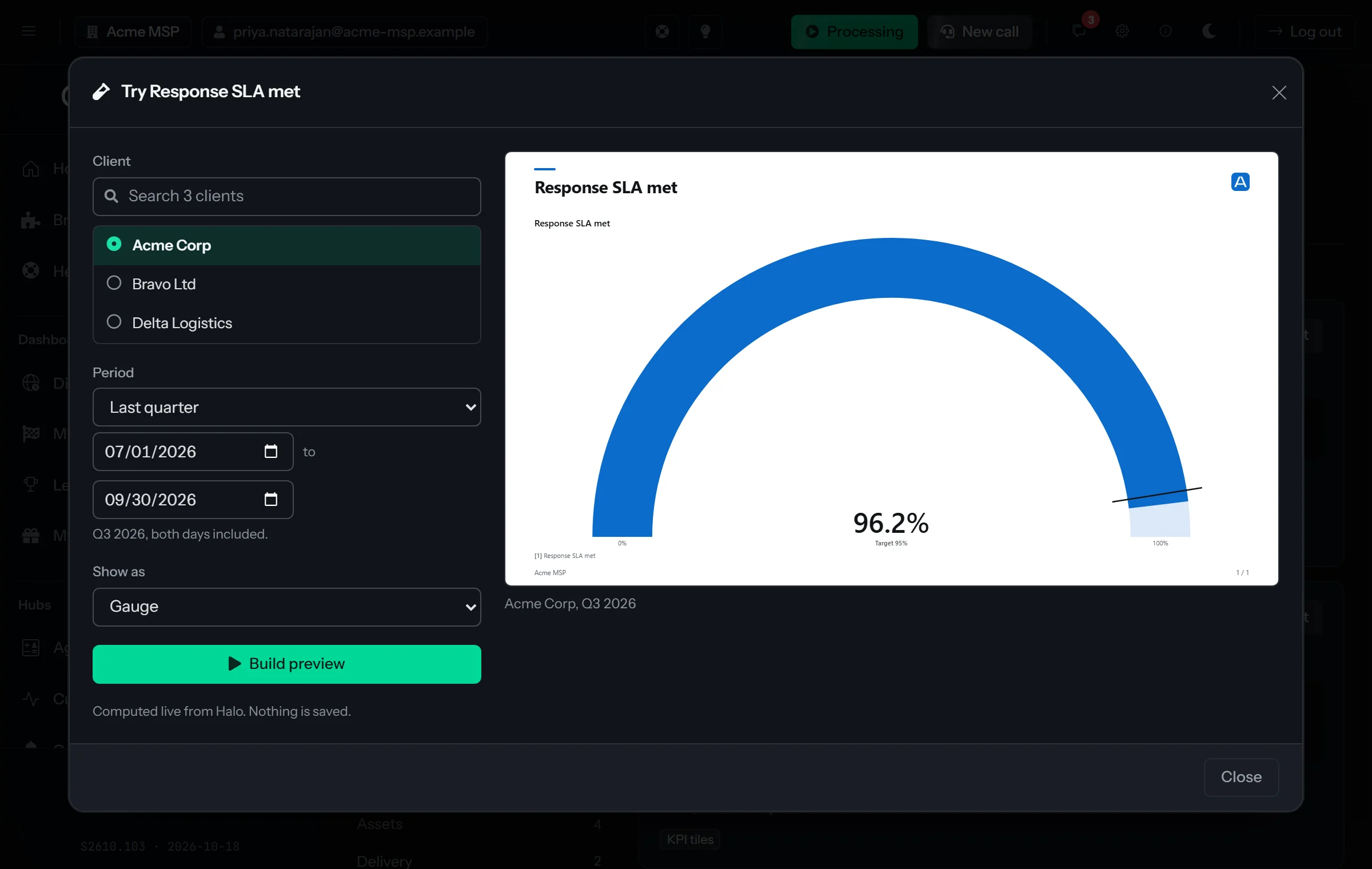Click the activity pulse icon in sidebar
This screenshot has width=1372, height=869.
pos(30,699)
